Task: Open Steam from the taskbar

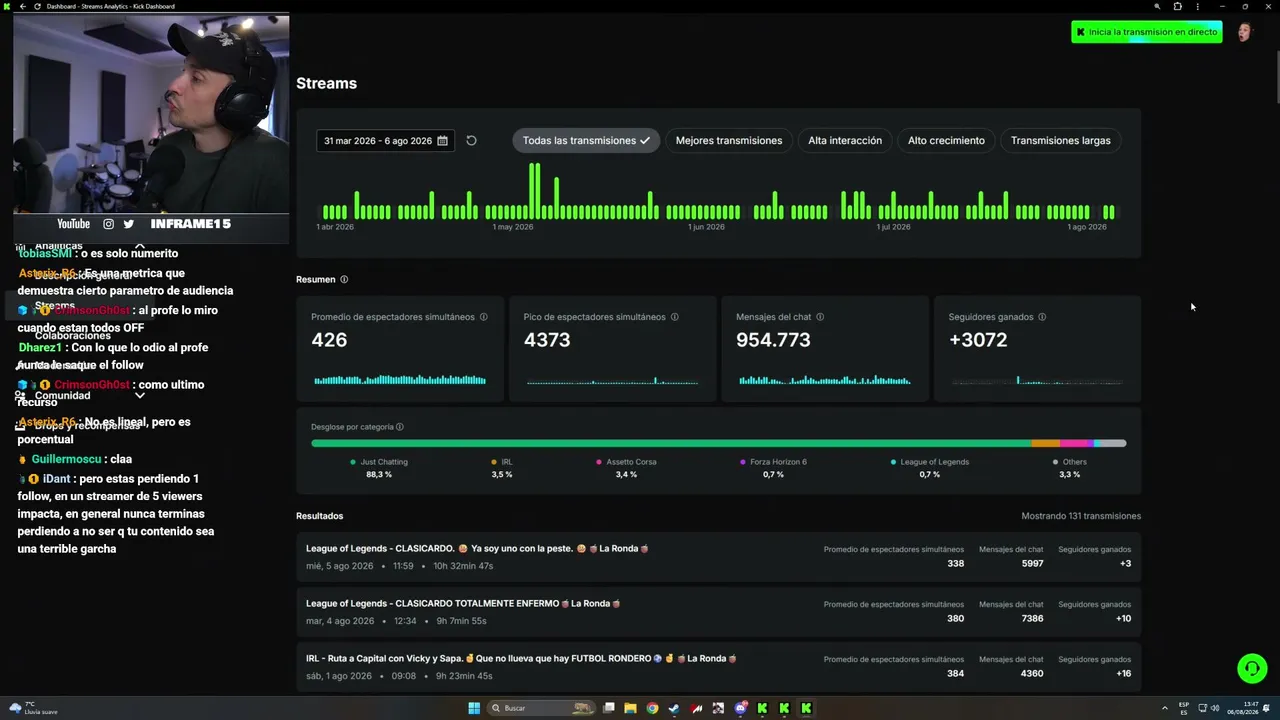Action: point(674,708)
